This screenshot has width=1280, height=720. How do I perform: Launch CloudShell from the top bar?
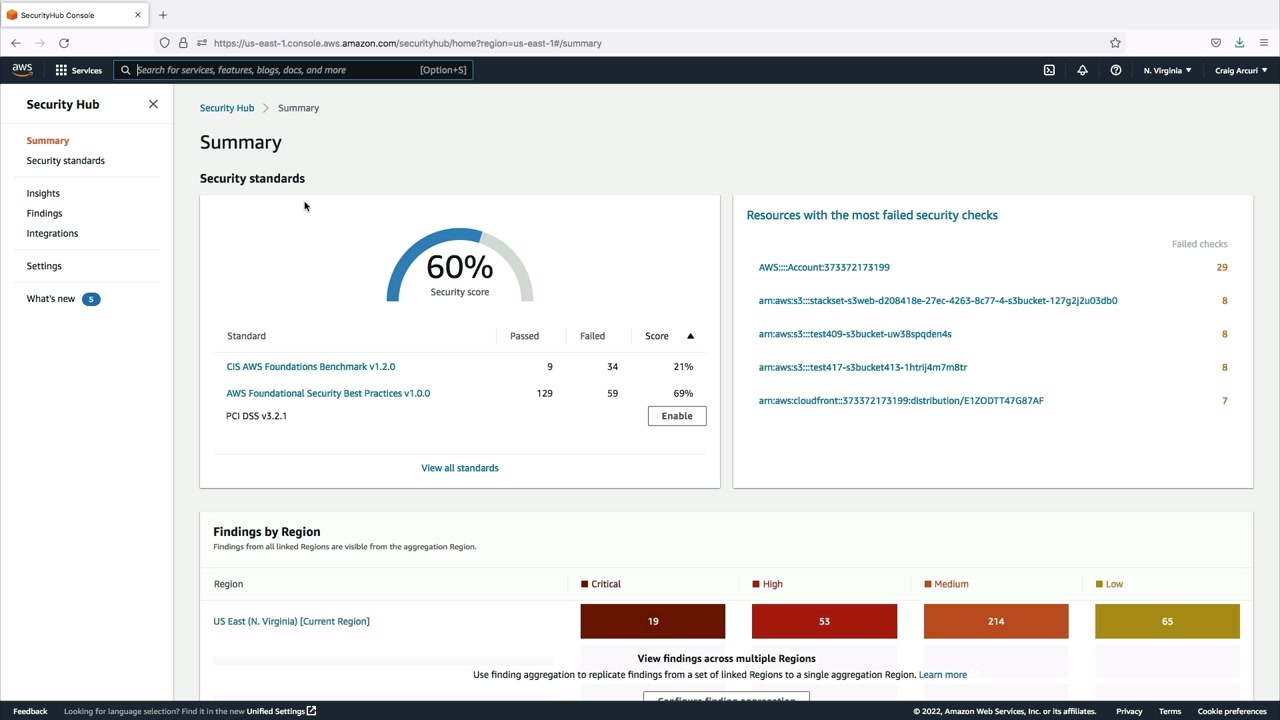point(1049,70)
